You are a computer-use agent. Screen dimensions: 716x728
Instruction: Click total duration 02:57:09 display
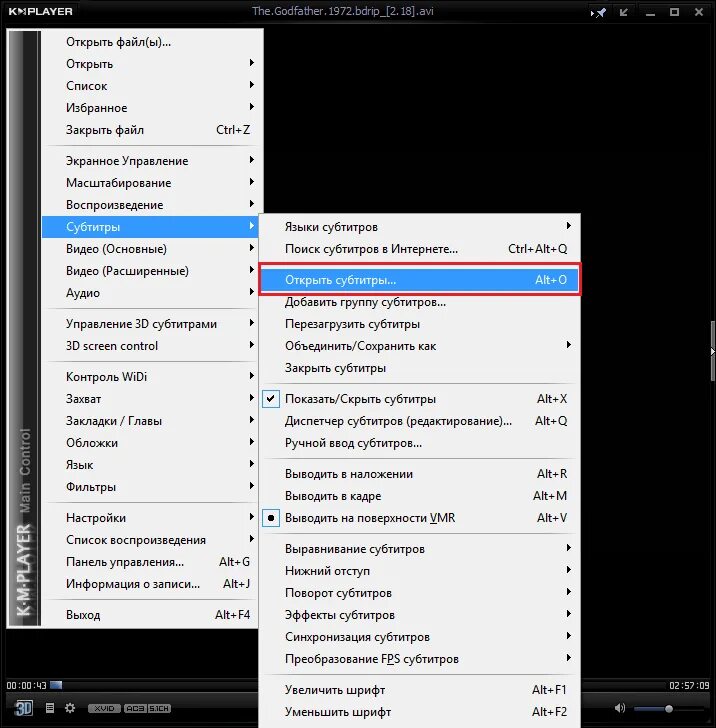(x=689, y=685)
